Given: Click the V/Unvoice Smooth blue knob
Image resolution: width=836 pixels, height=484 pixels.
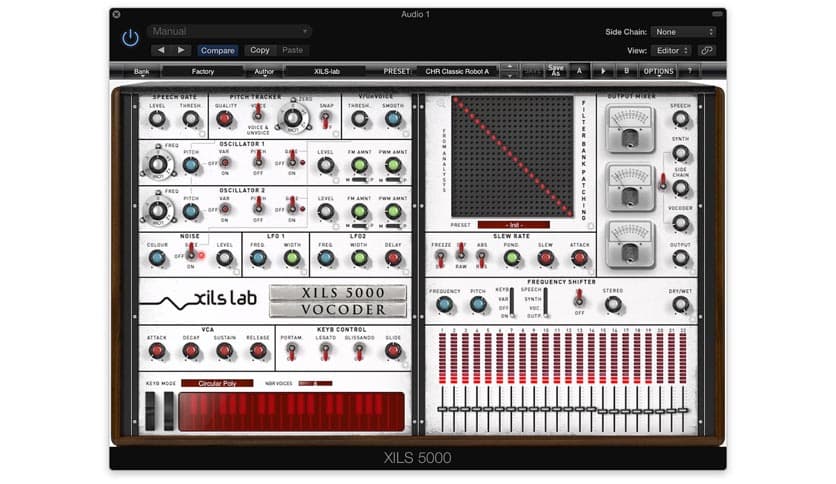Looking at the screenshot, I should (393, 119).
